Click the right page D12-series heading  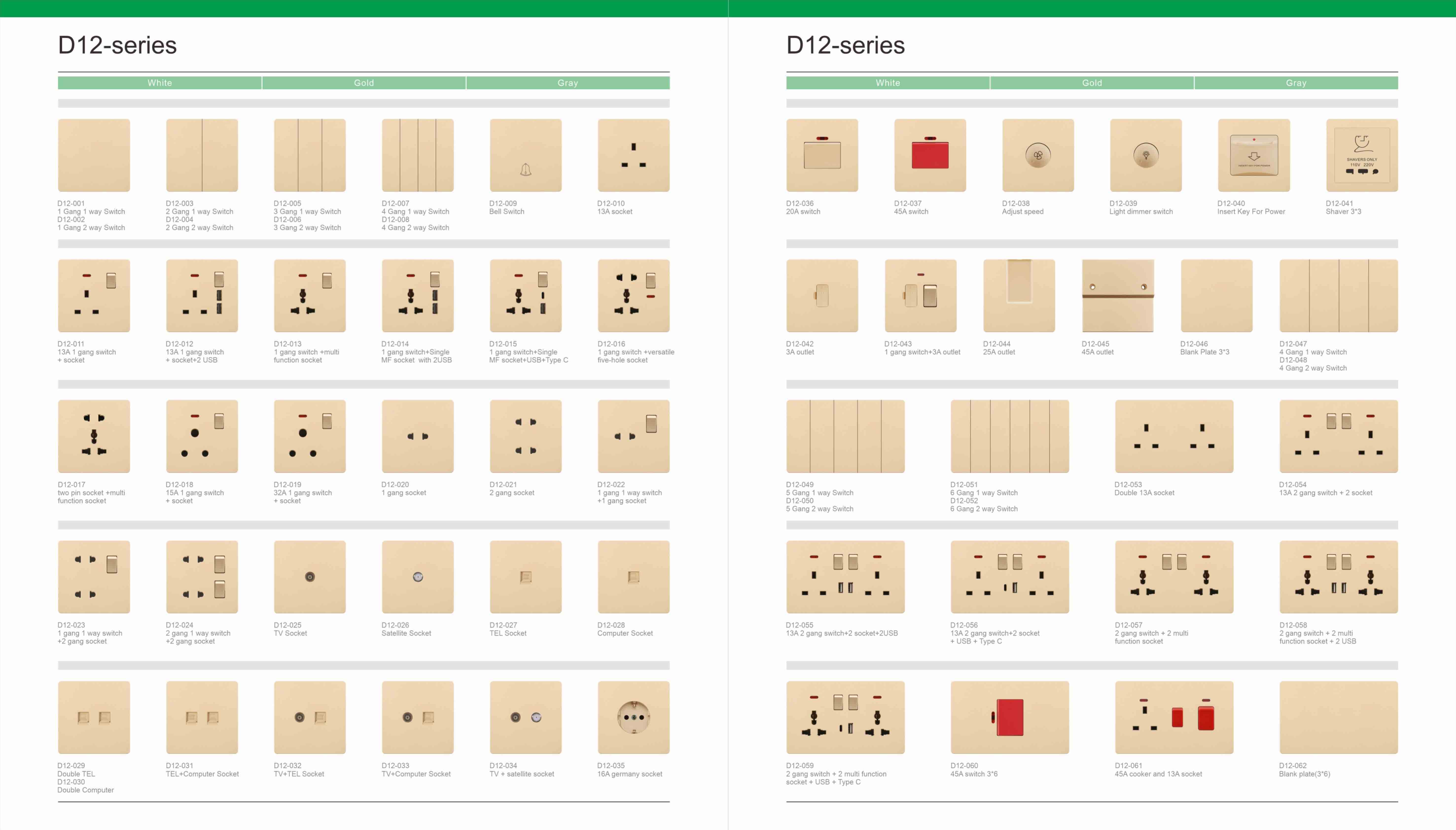tap(845, 45)
